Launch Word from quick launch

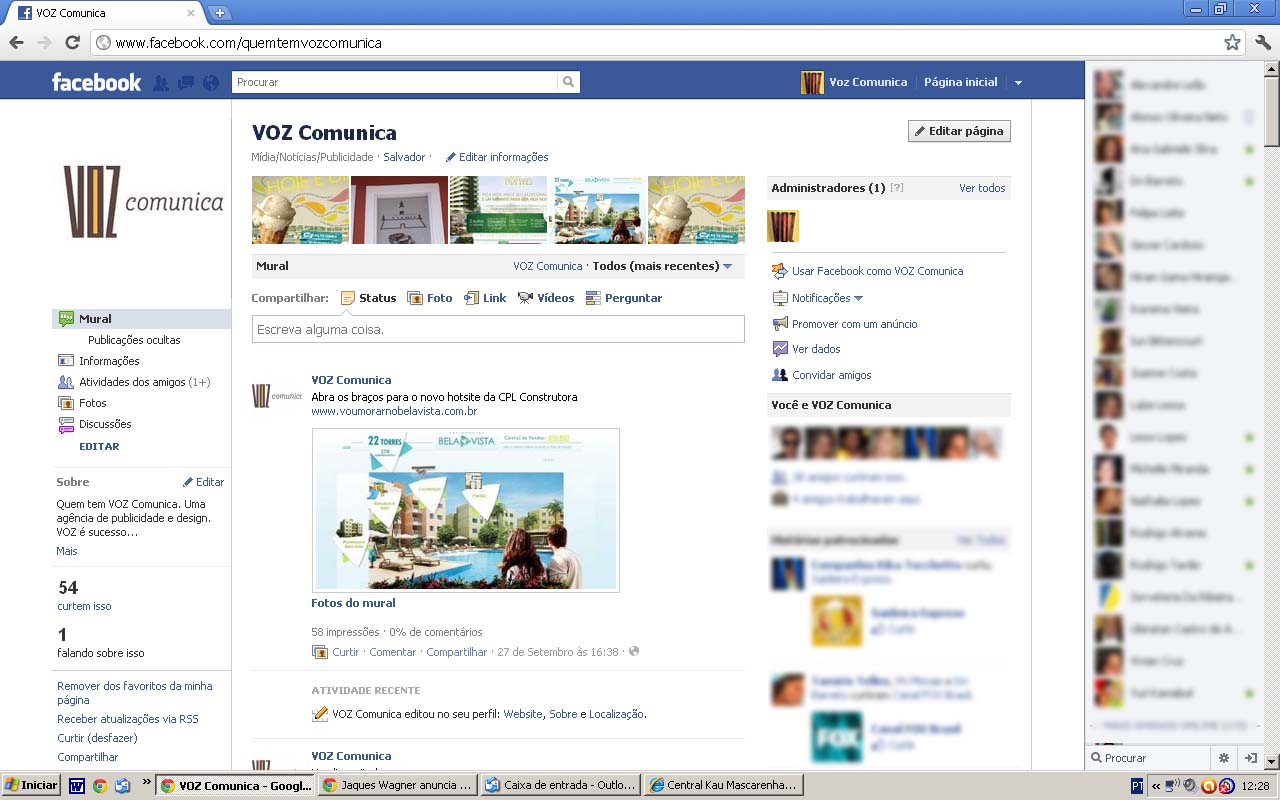click(77, 786)
